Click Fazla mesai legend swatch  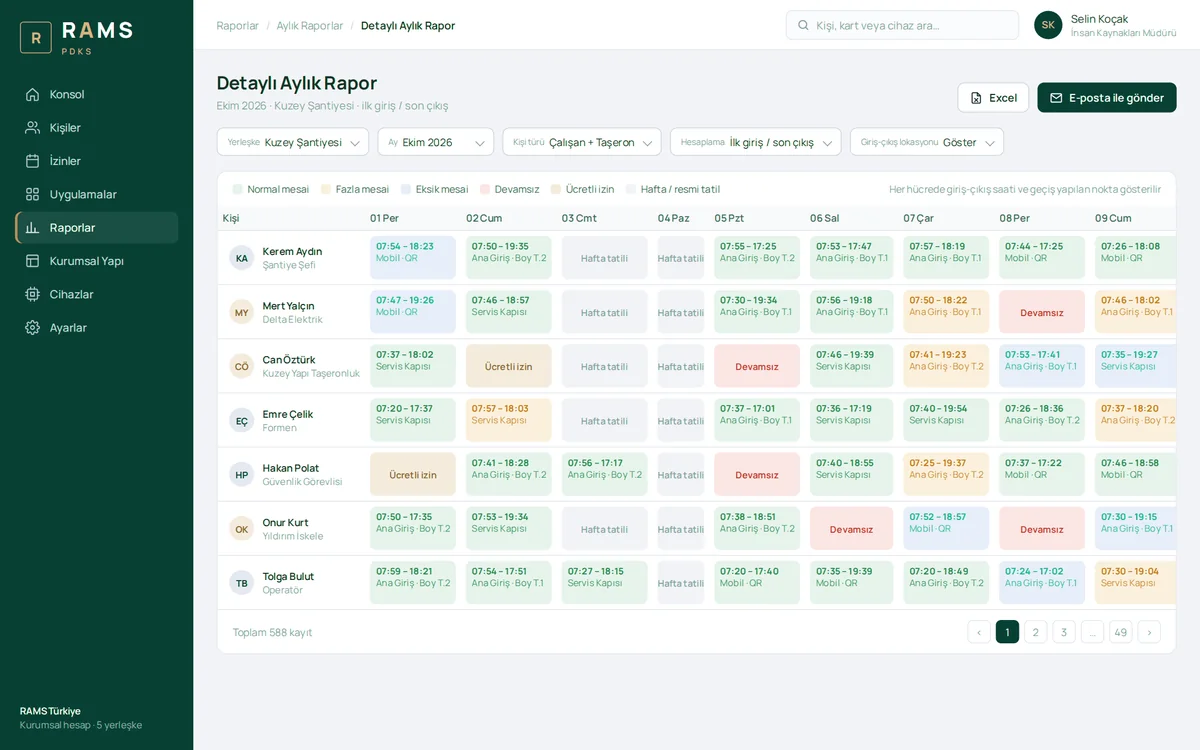(x=326, y=189)
